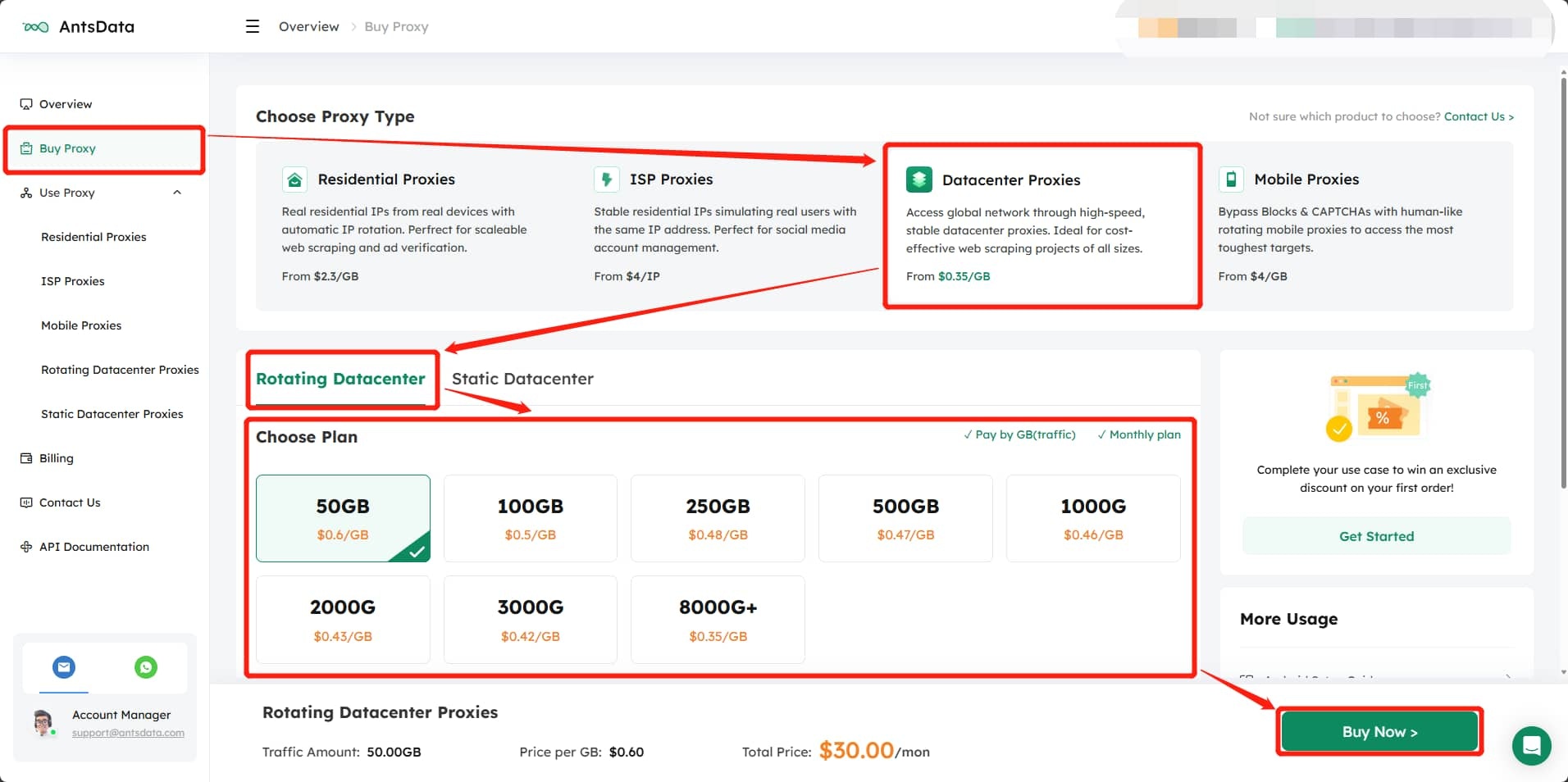Click the Monthly plan label
Image resolution: width=1568 pixels, height=782 pixels.
(x=1139, y=434)
